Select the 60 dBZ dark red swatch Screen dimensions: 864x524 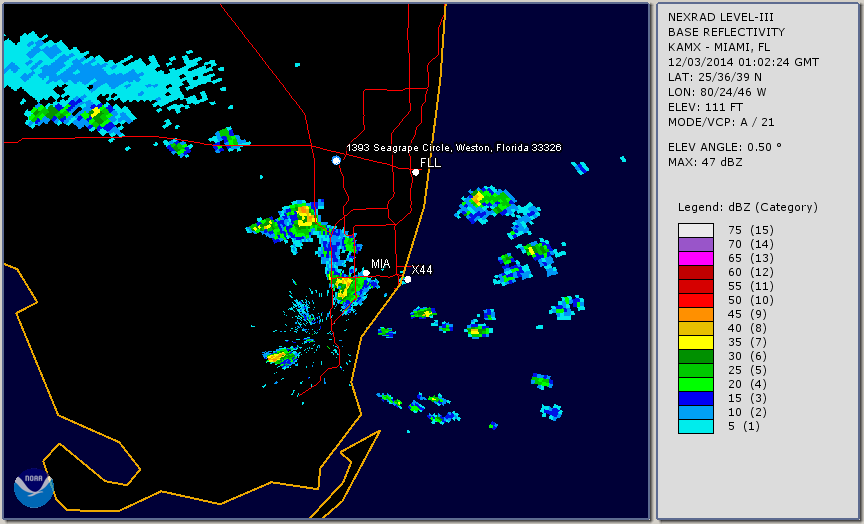tap(696, 273)
